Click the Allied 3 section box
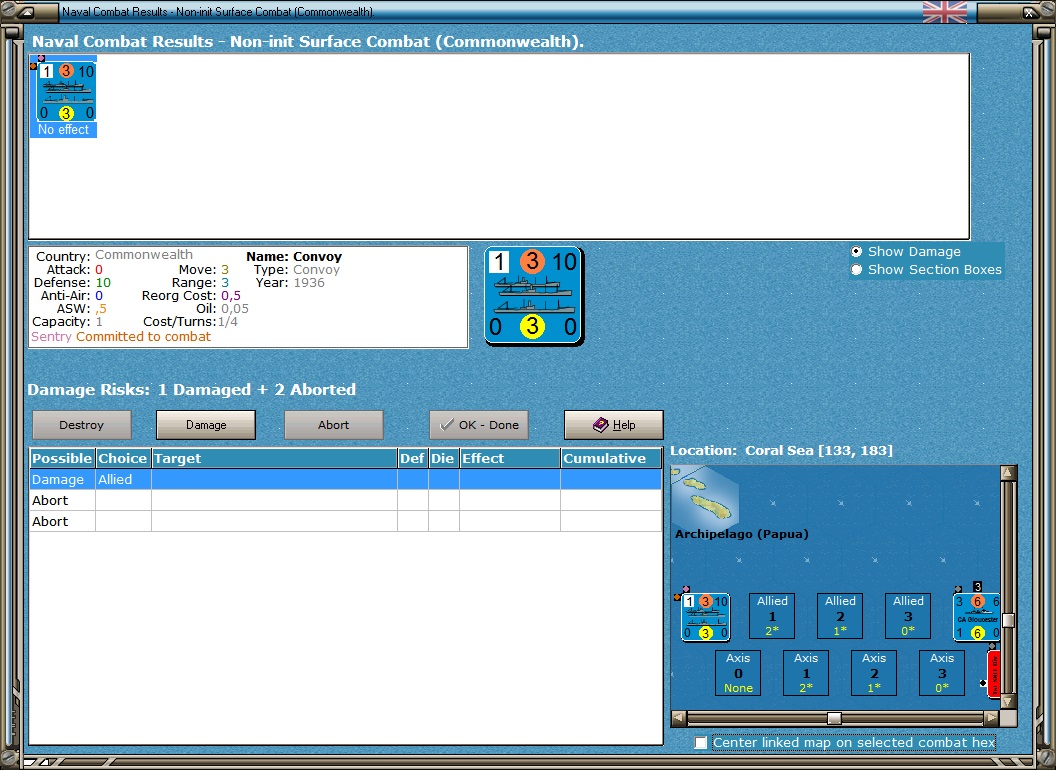 pos(908,616)
